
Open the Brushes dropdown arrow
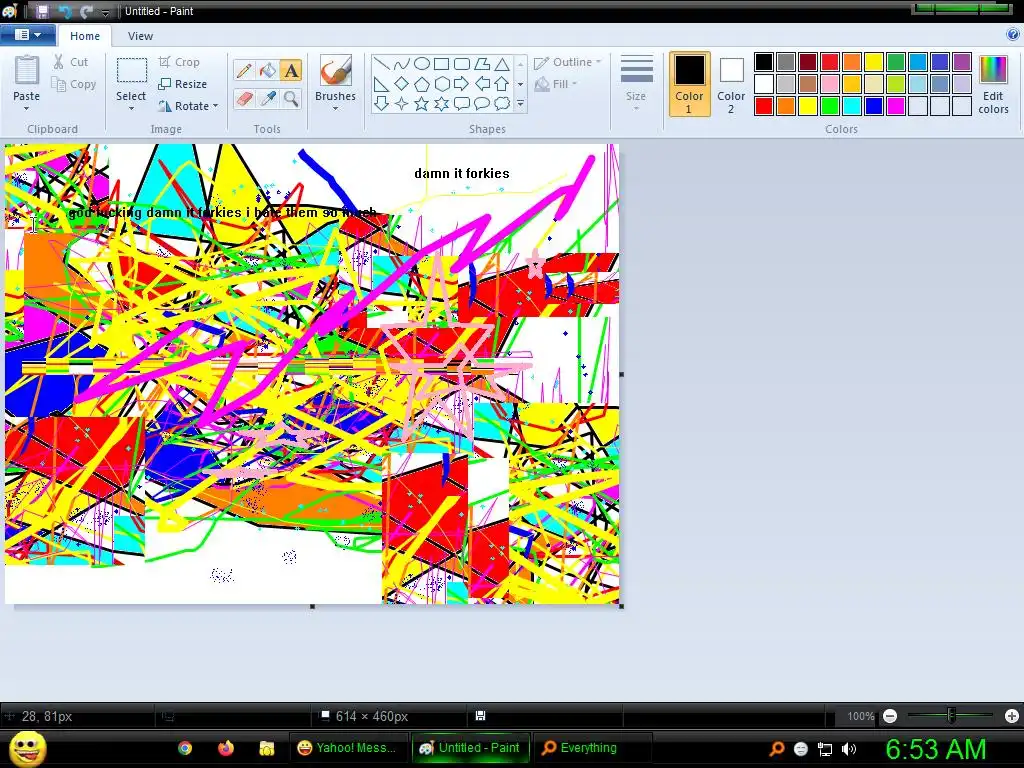tap(336, 108)
